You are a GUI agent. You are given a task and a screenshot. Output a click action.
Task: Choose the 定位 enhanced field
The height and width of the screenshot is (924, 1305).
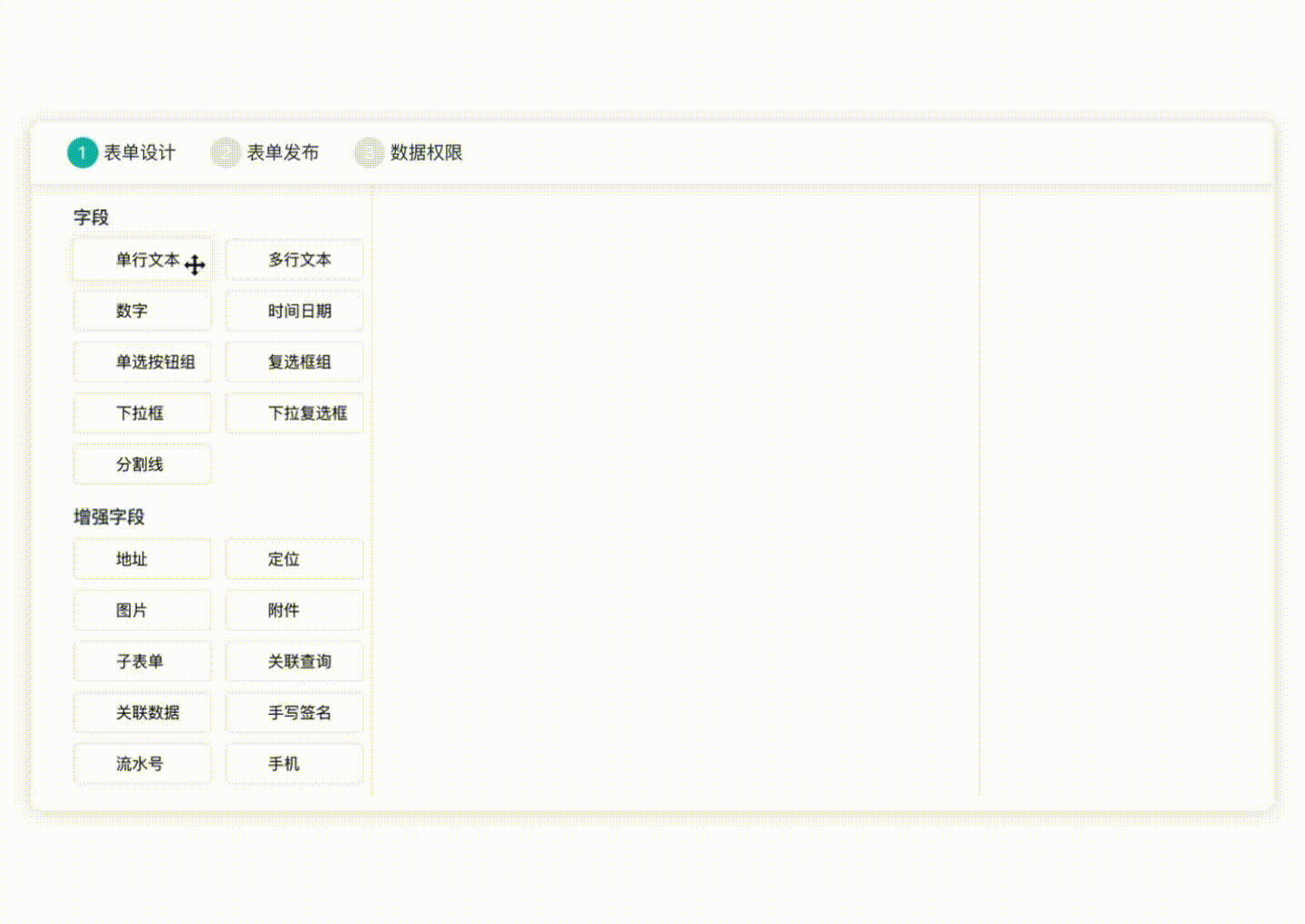tap(295, 559)
